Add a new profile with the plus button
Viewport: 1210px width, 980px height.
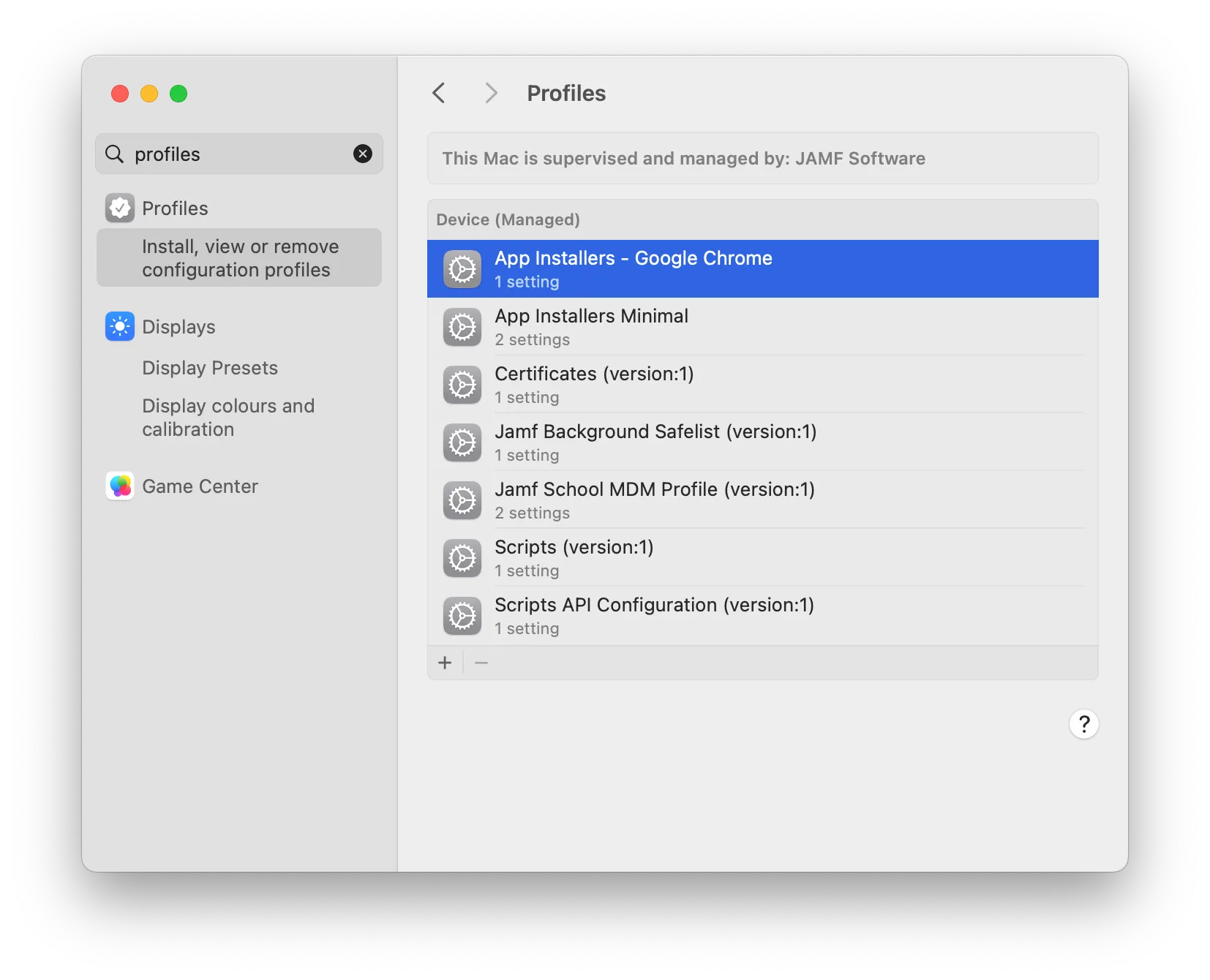point(446,663)
